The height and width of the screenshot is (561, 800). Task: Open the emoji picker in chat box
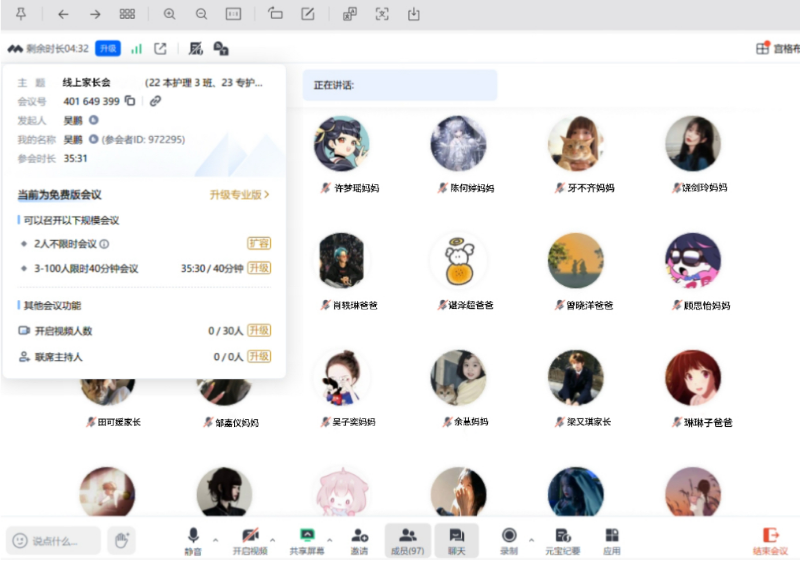[x=20, y=540]
